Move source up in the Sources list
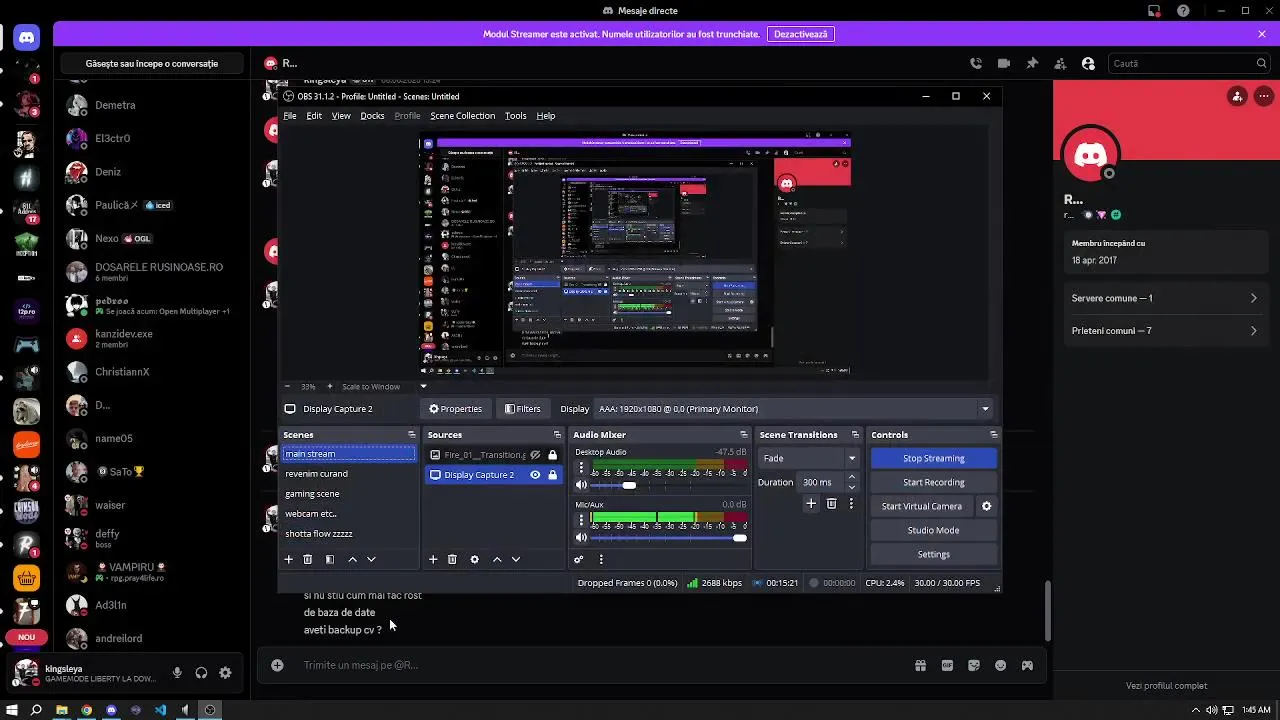This screenshot has height=720, width=1280. [x=497, y=560]
